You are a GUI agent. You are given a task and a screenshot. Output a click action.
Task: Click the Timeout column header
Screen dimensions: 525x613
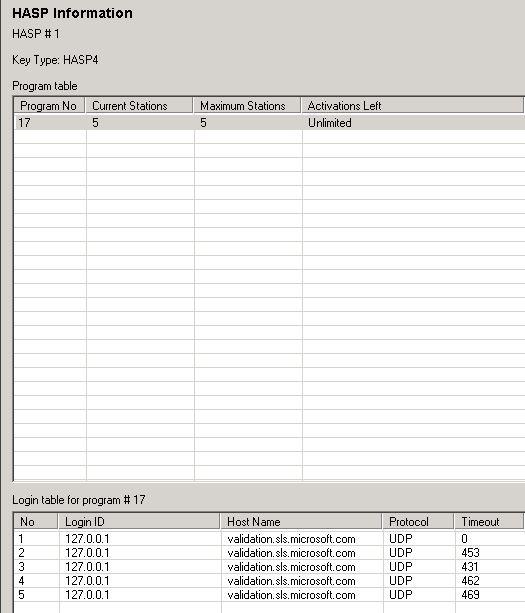[489, 522]
